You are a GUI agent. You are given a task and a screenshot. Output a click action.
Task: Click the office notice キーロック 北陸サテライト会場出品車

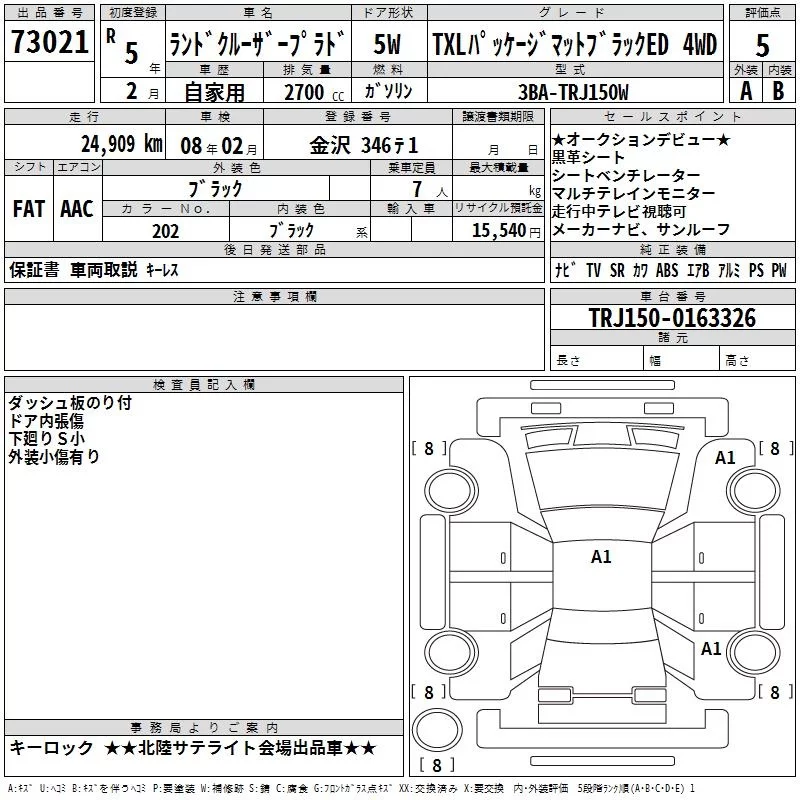click(x=193, y=748)
